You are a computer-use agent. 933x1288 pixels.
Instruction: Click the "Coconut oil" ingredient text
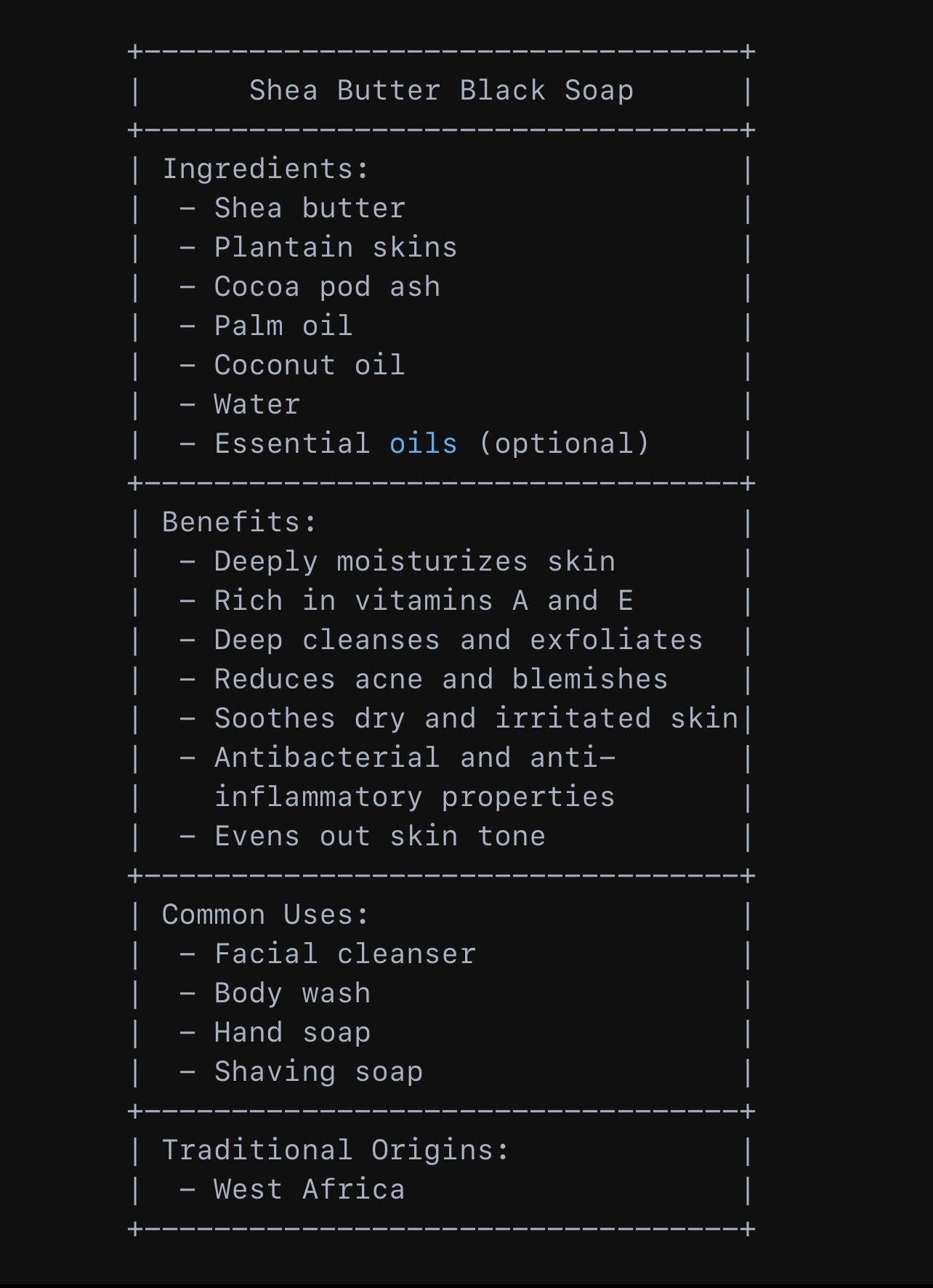pyautogui.click(x=310, y=366)
